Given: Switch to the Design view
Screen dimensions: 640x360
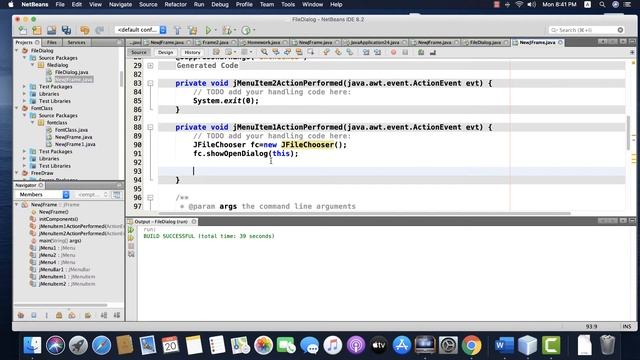Looking at the screenshot, I should click(x=165, y=52).
